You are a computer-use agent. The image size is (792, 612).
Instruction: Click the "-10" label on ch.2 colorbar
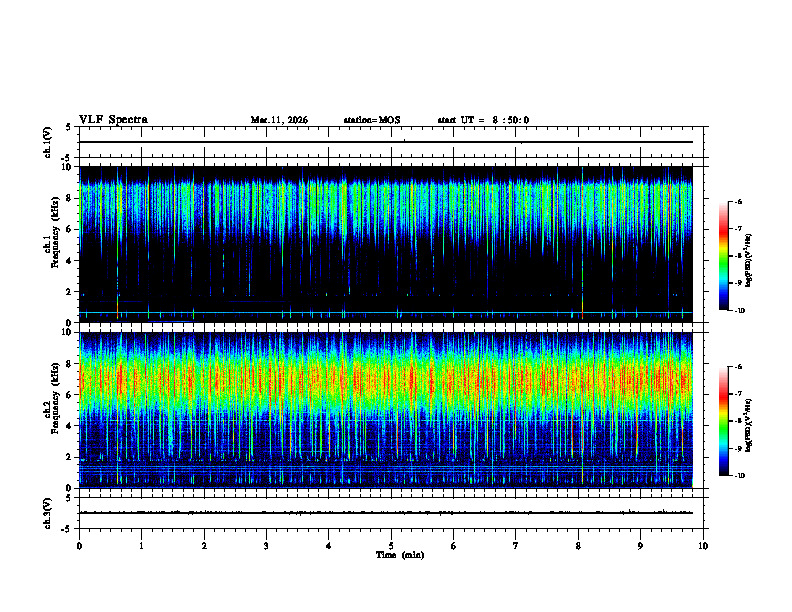pos(739,476)
